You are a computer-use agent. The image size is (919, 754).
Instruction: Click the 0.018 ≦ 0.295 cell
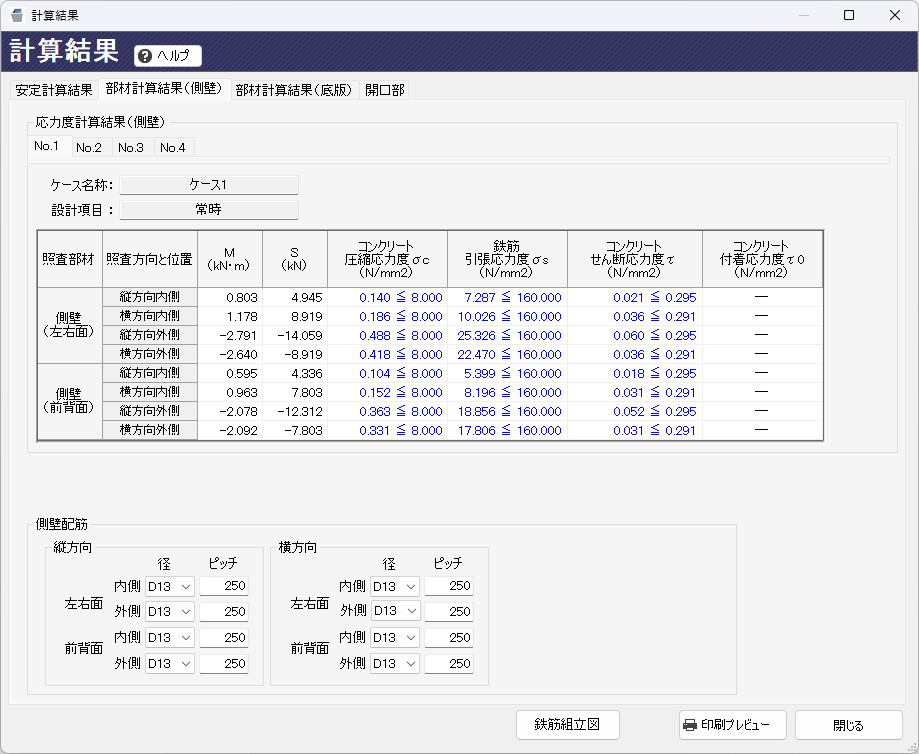coord(635,373)
